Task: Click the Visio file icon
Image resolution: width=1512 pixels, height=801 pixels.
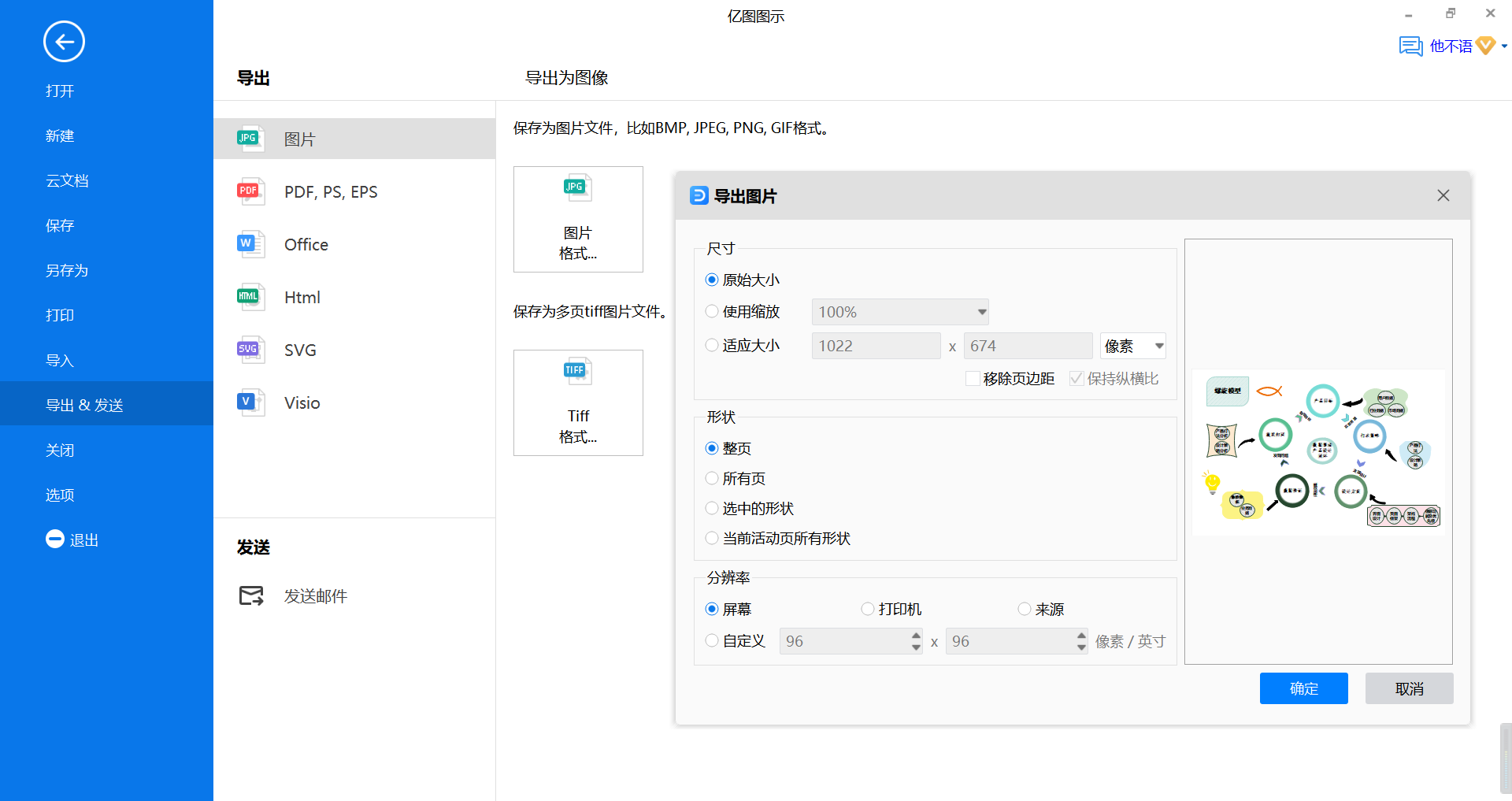Action: coord(250,402)
